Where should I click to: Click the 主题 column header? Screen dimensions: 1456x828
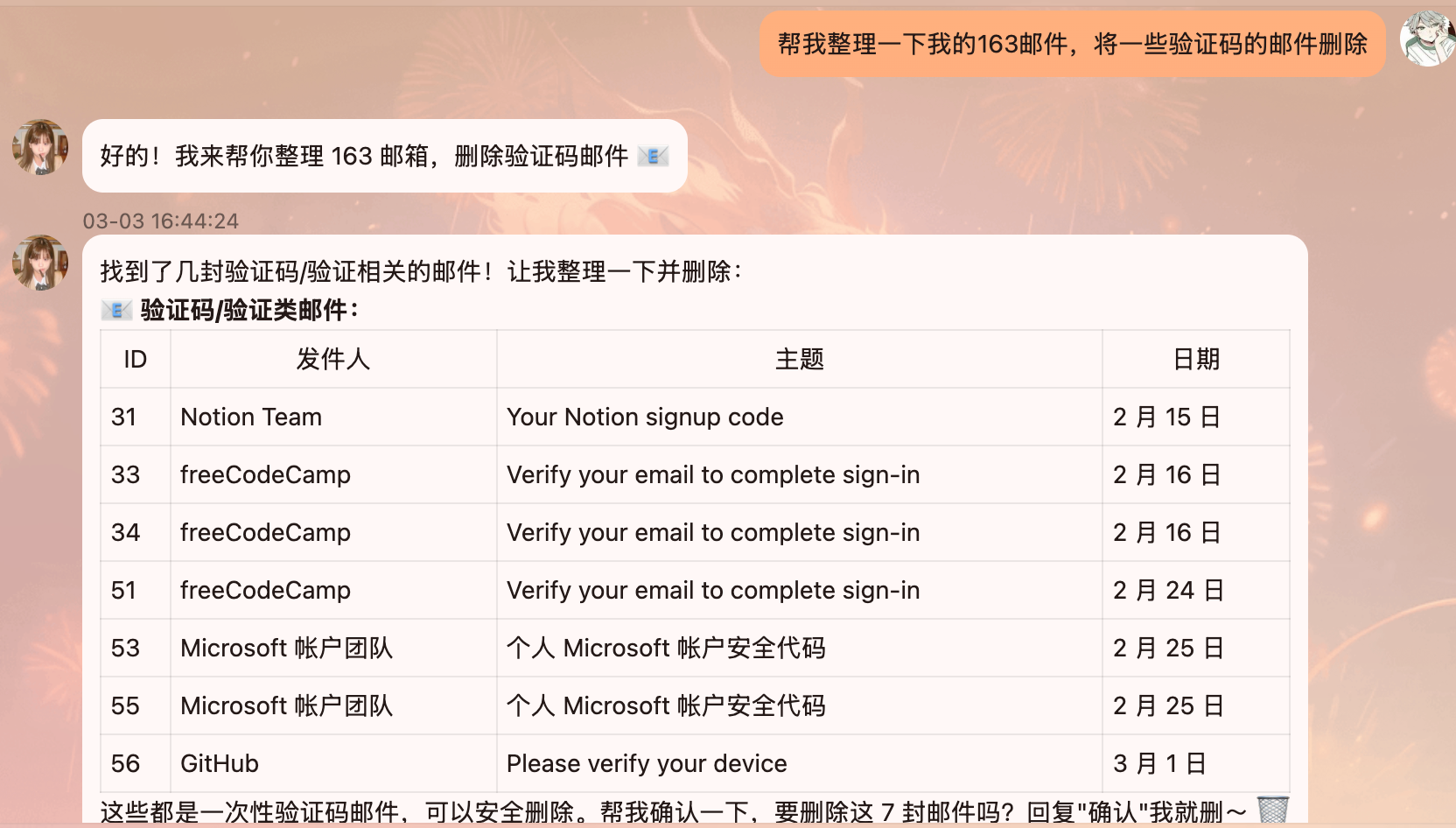(799, 359)
